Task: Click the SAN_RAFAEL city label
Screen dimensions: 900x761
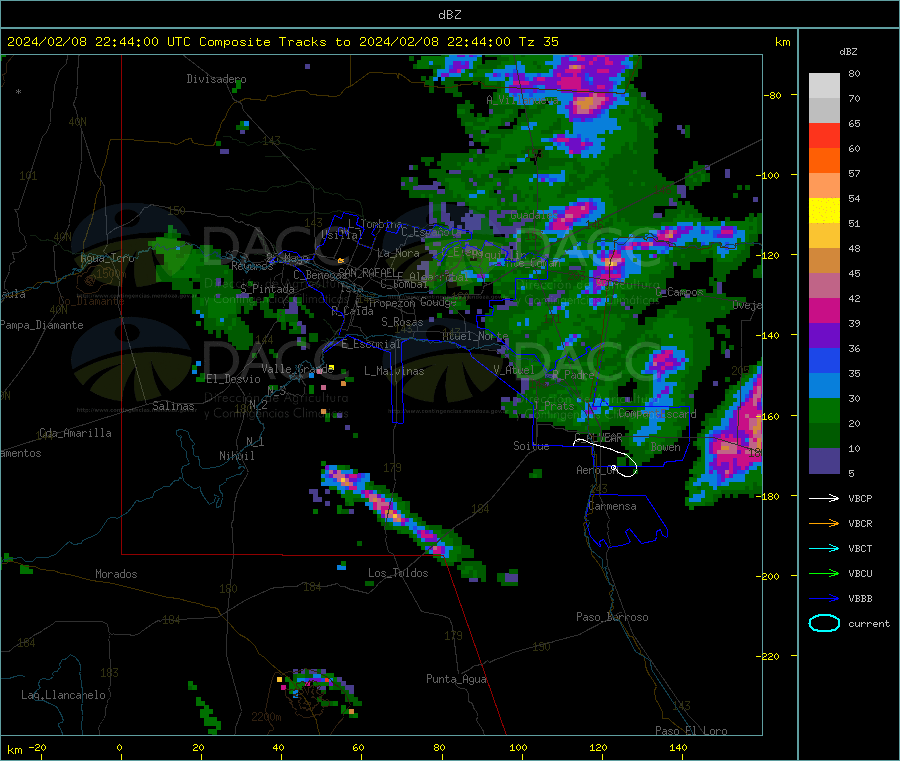Action: [x=367, y=272]
